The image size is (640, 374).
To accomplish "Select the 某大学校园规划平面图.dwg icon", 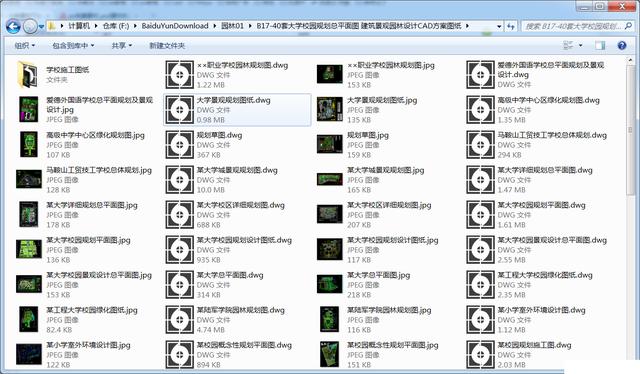I will [480, 215].
